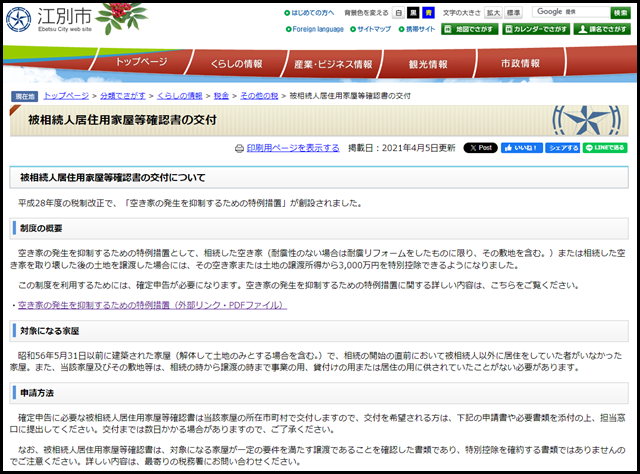
Task: Click the printer icon beside print link
Action: point(239,149)
